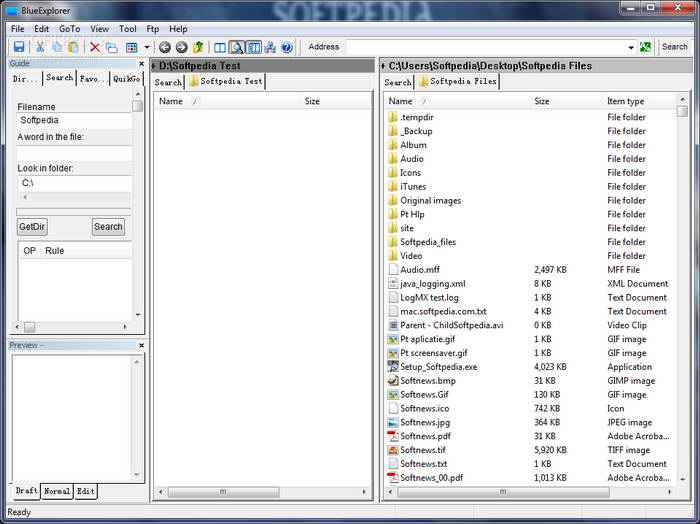The height and width of the screenshot is (524, 700).
Task: Expand the Address bar dropdown
Action: point(631,47)
